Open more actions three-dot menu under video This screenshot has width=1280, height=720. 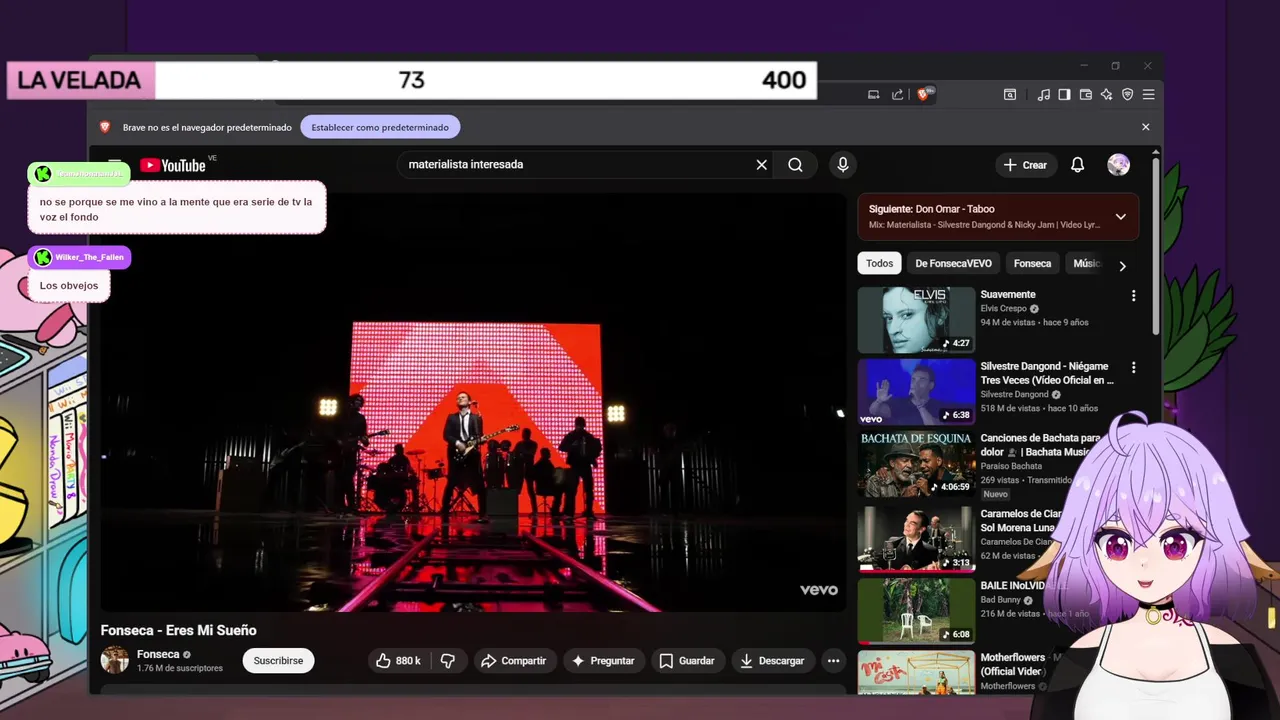point(833,661)
